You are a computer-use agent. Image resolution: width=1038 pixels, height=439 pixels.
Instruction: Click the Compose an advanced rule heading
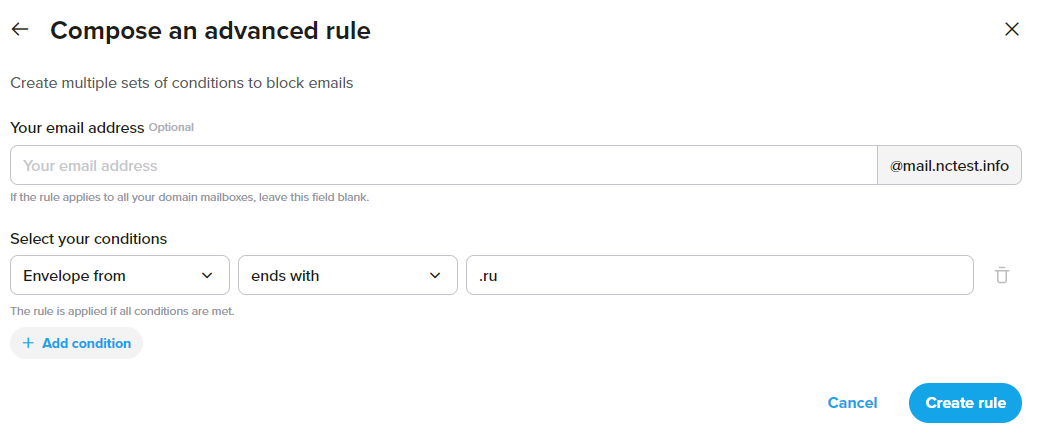211,30
